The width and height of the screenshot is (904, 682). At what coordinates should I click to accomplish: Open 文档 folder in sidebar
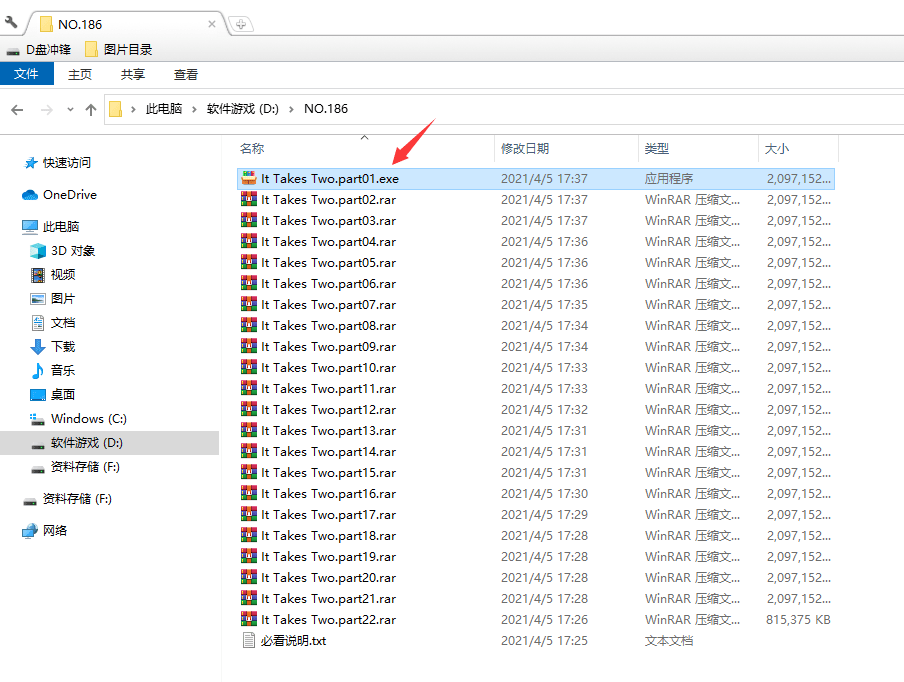click(x=63, y=323)
